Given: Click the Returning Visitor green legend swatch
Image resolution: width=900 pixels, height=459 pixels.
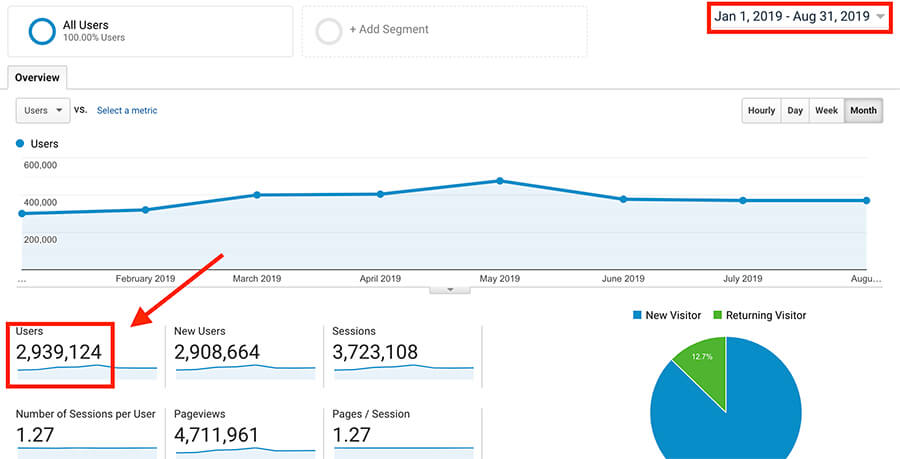Looking at the screenshot, I should coord(717,315).
